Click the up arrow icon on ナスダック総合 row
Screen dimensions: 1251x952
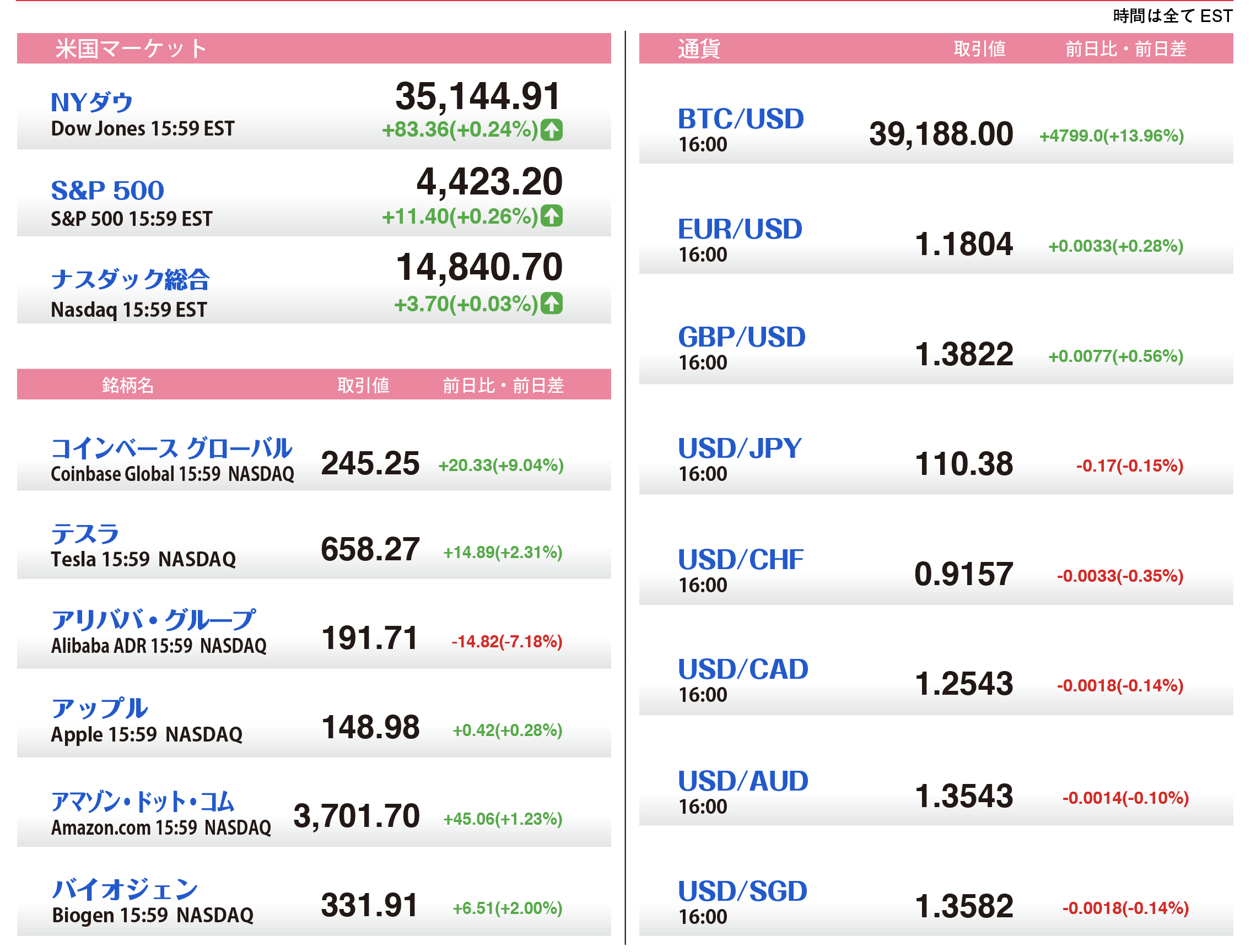pos(551,303)
